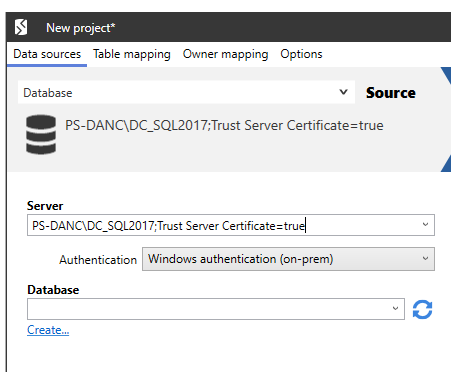Click the New project* title text
Screen dimensions: 469x372
click(x=81, y=28)
